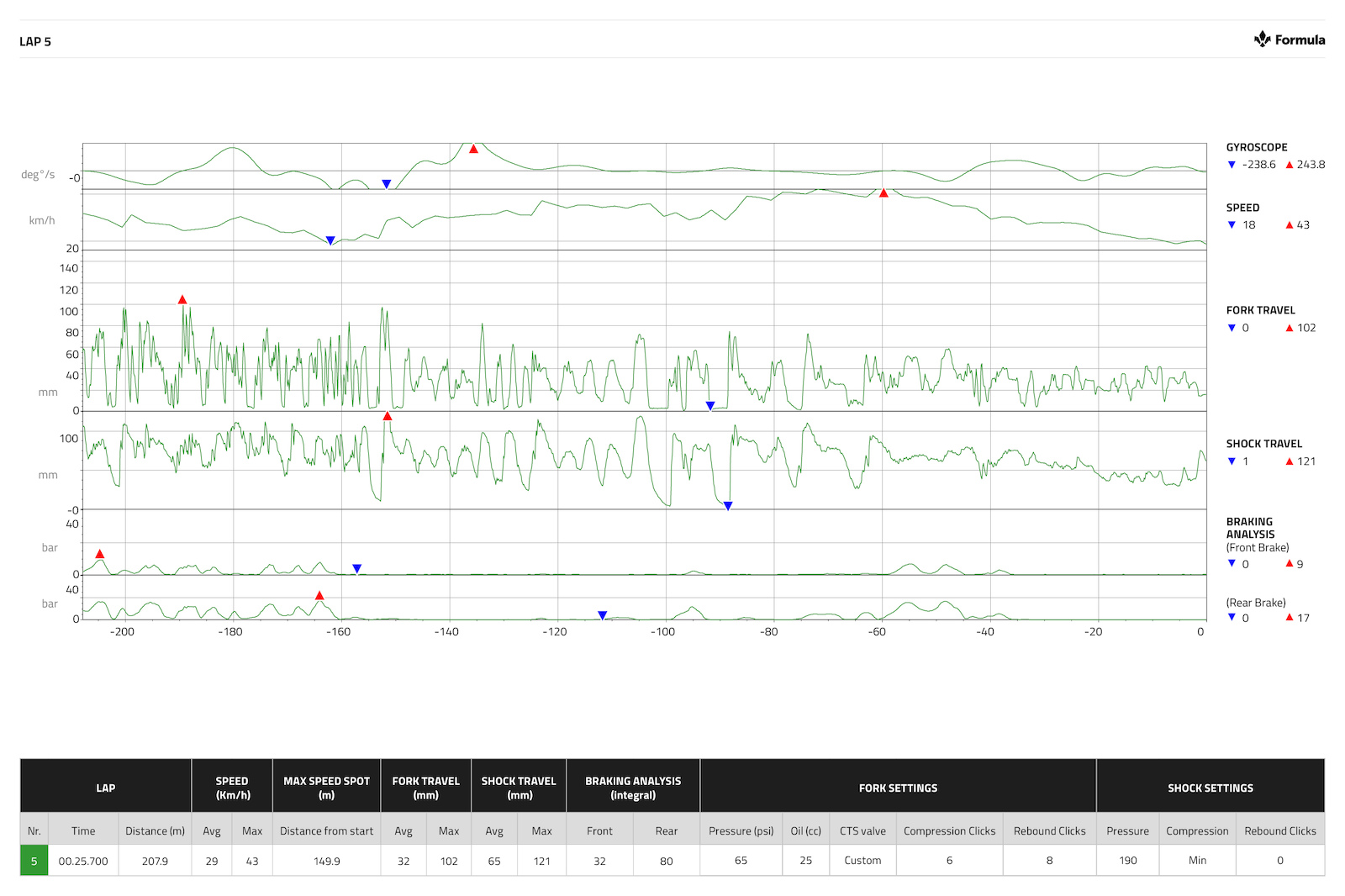Select front brake maximum red marker on chart

coord(100,554)
